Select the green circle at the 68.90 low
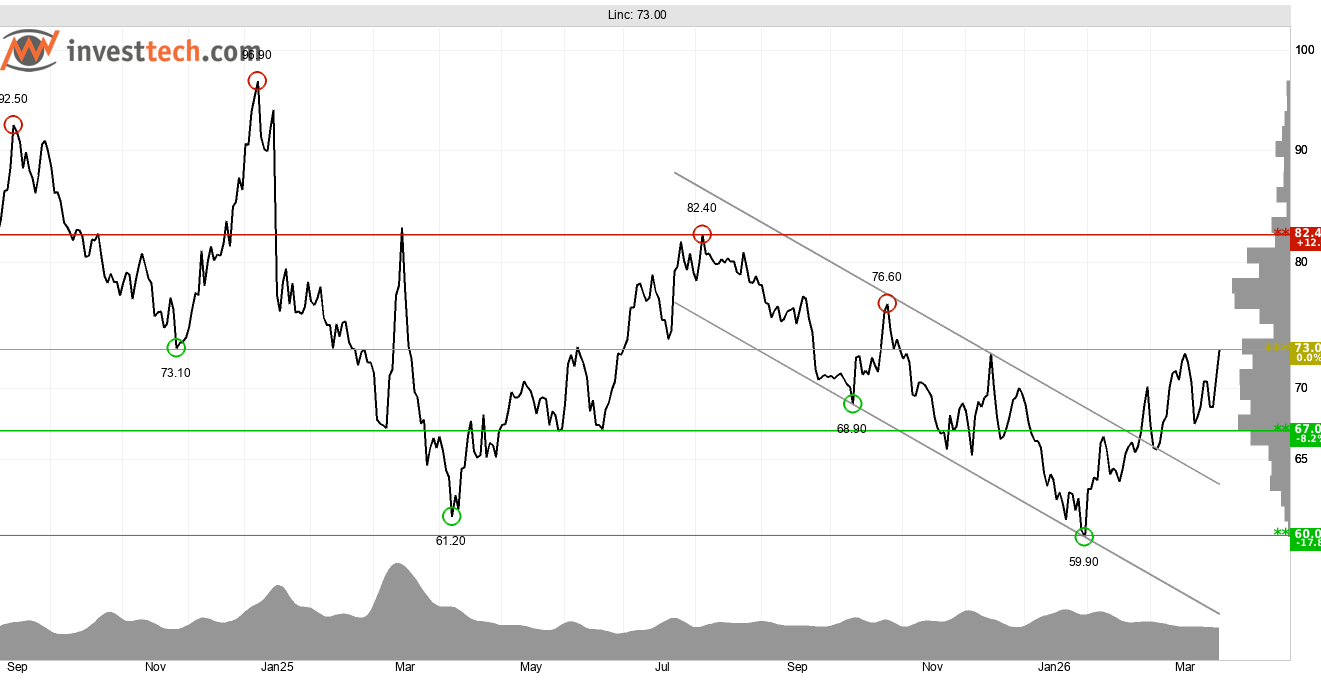This screenshot has width=1321, height=680. pyautogui.click(x=852, y=404)
